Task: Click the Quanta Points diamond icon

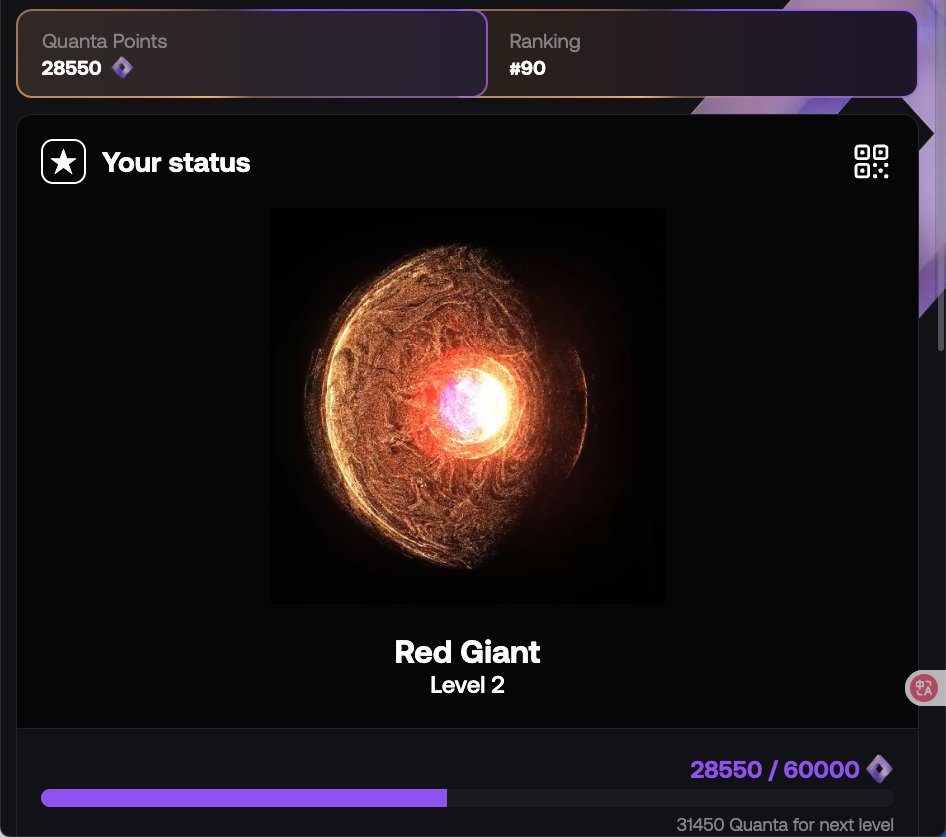Action: coord(122,68)
